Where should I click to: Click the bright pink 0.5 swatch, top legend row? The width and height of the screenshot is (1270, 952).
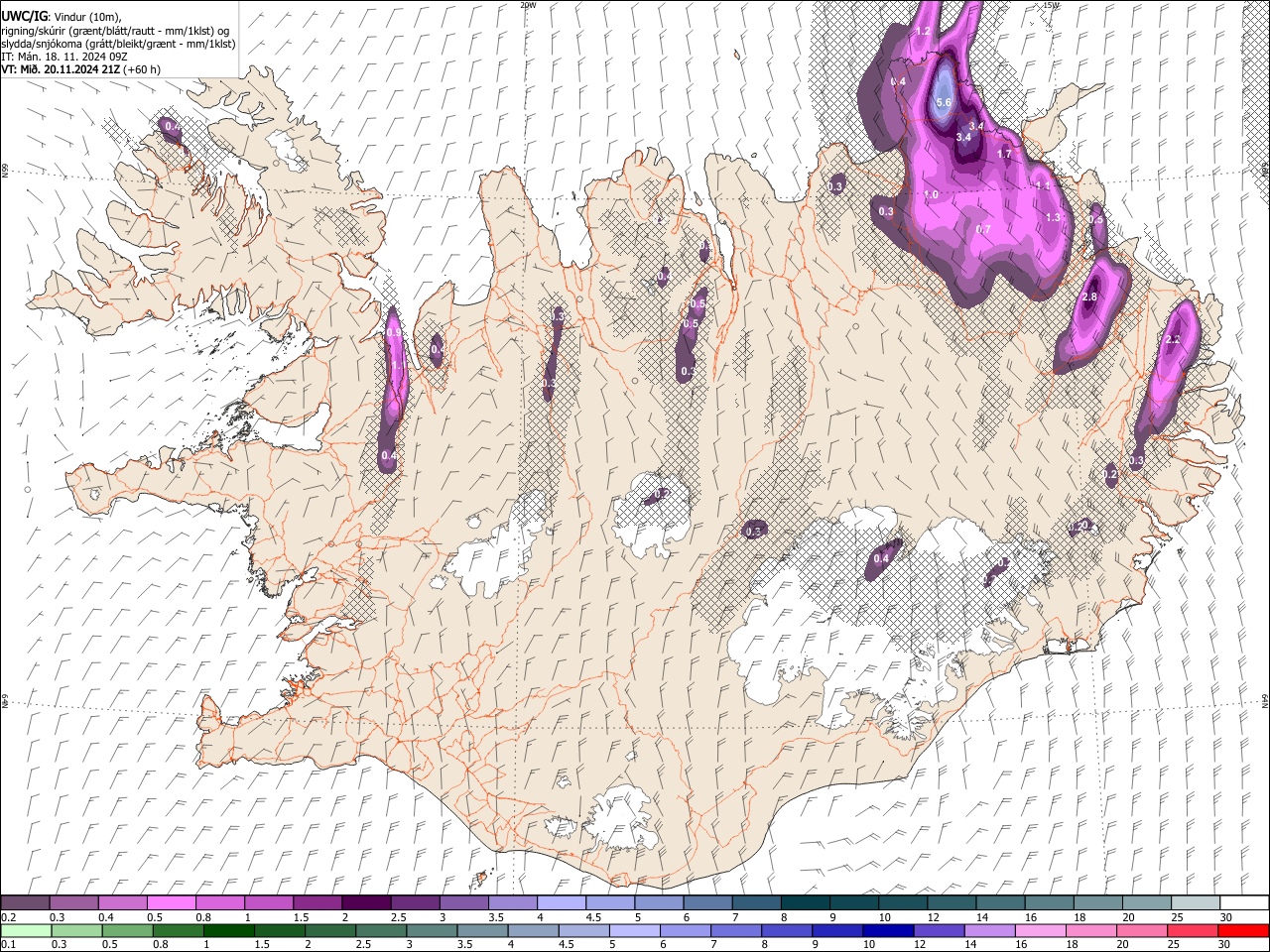click(x=171, y=903)
